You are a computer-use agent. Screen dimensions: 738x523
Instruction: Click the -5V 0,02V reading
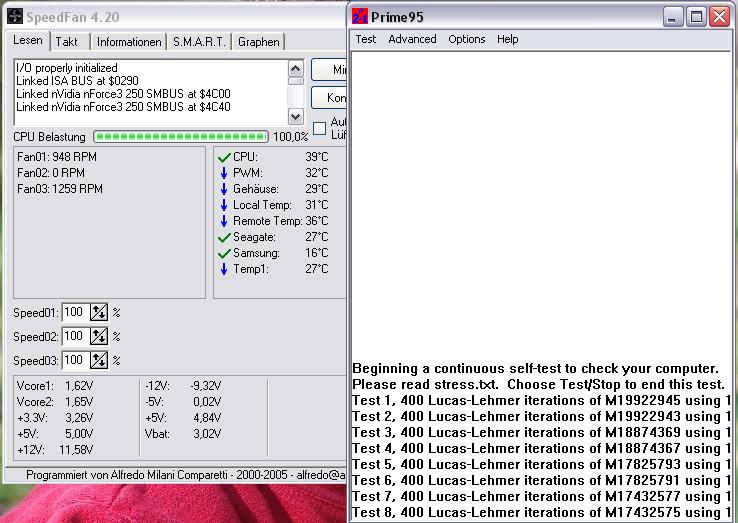tap(183, 402)
